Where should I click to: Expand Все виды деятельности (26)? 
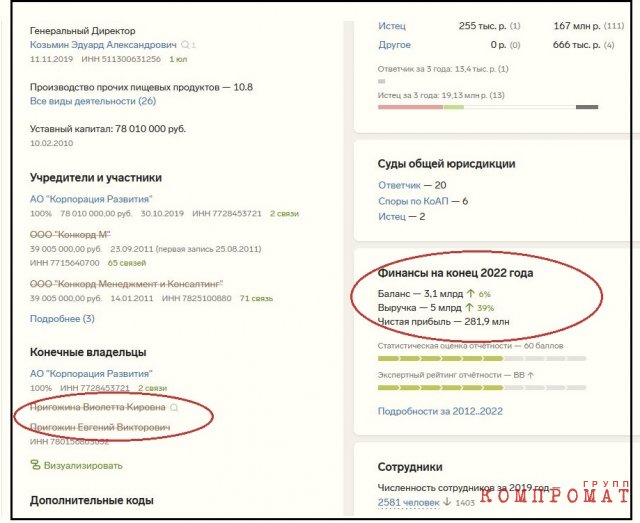[x=93, y=101]
